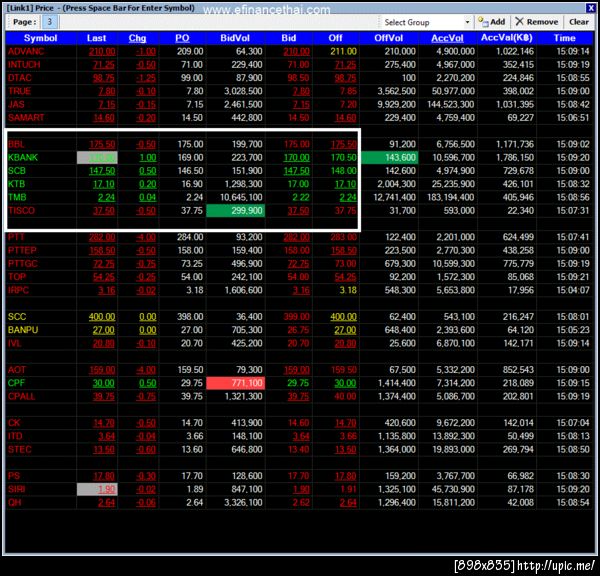Click the Remove button
Screen dimensions: 600x576
[x=536, y=22]
